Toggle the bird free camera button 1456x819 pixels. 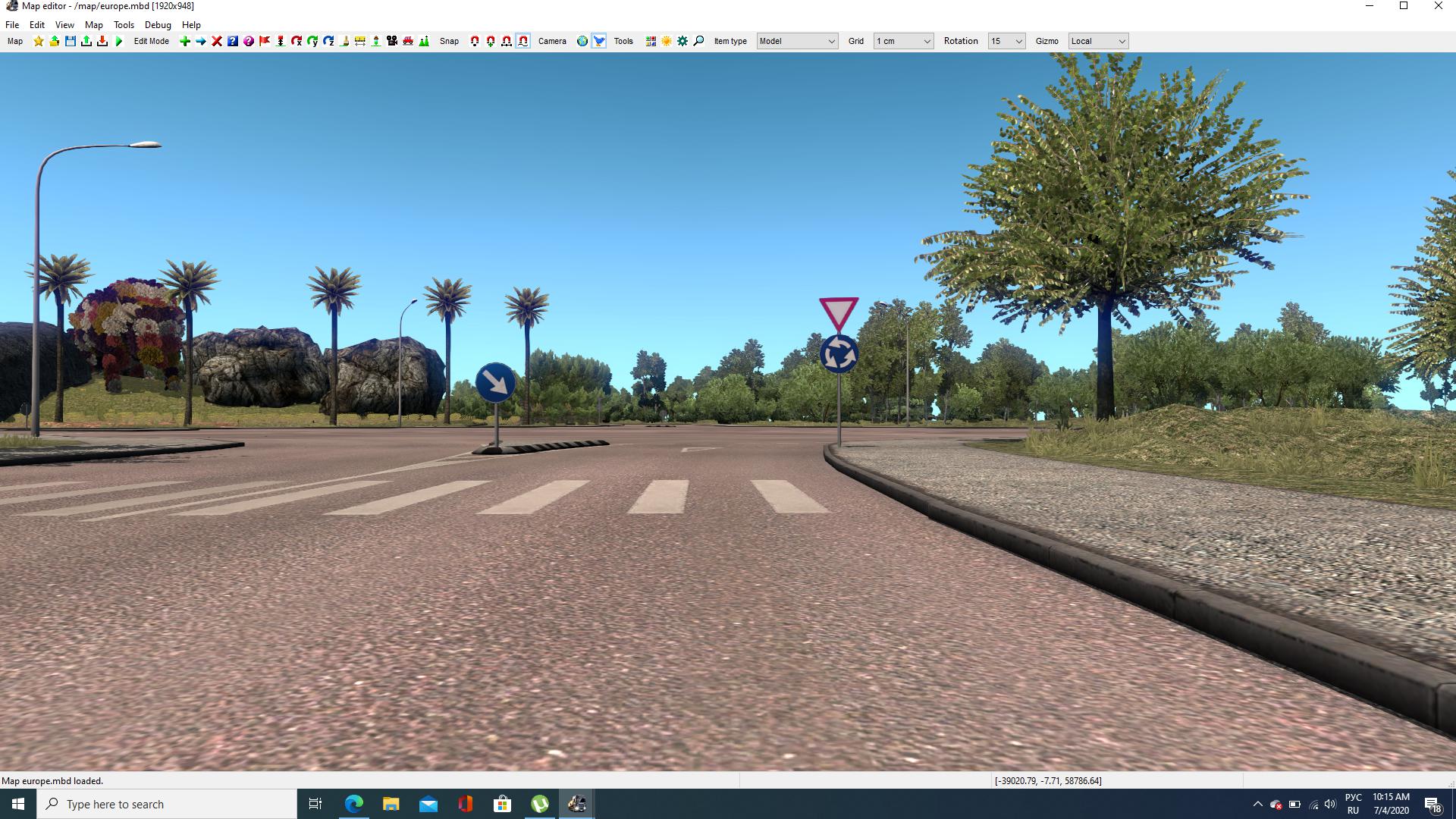pos(599,41)
